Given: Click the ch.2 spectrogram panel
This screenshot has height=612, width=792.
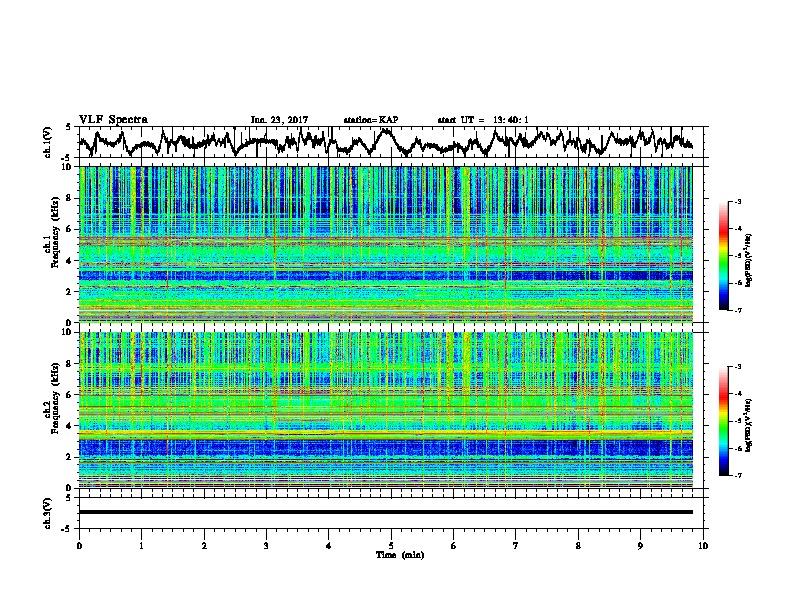Looking at the screenshot, I should pos(386,410).
